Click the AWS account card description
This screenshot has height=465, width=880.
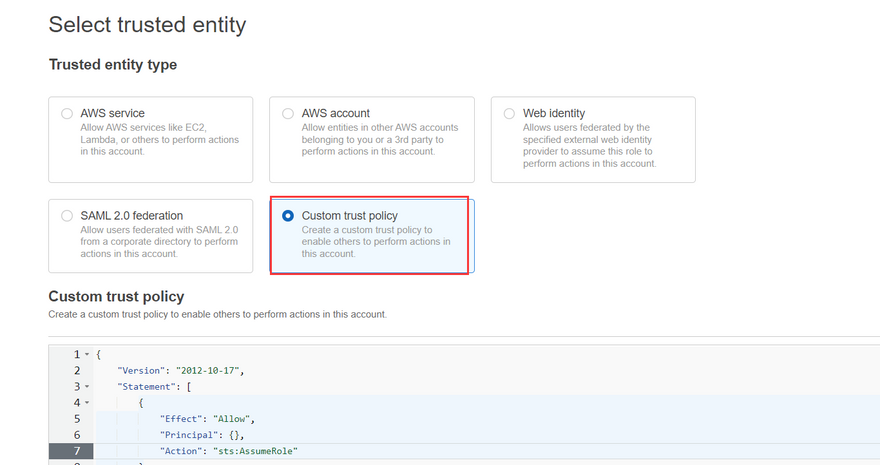380,140
